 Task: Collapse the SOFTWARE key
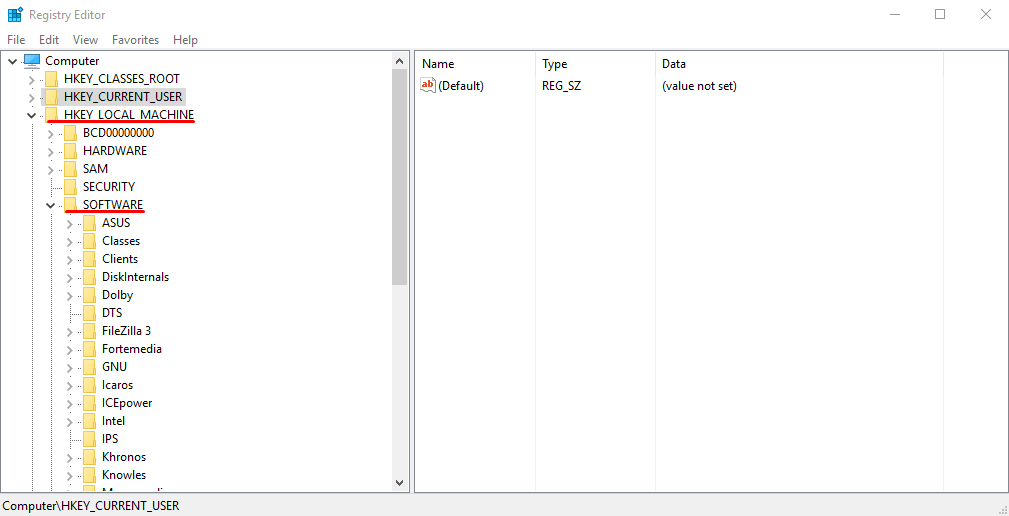click(50, 205)
